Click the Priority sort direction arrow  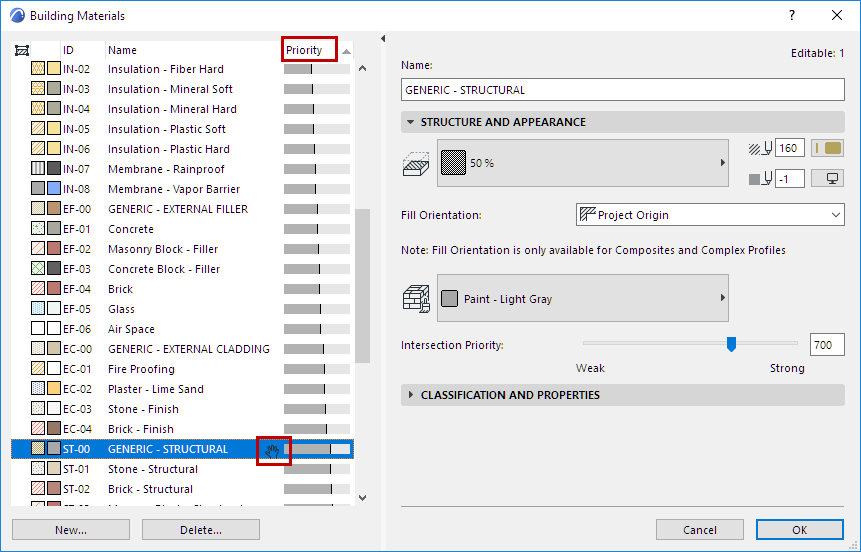(x=346, y=51)
